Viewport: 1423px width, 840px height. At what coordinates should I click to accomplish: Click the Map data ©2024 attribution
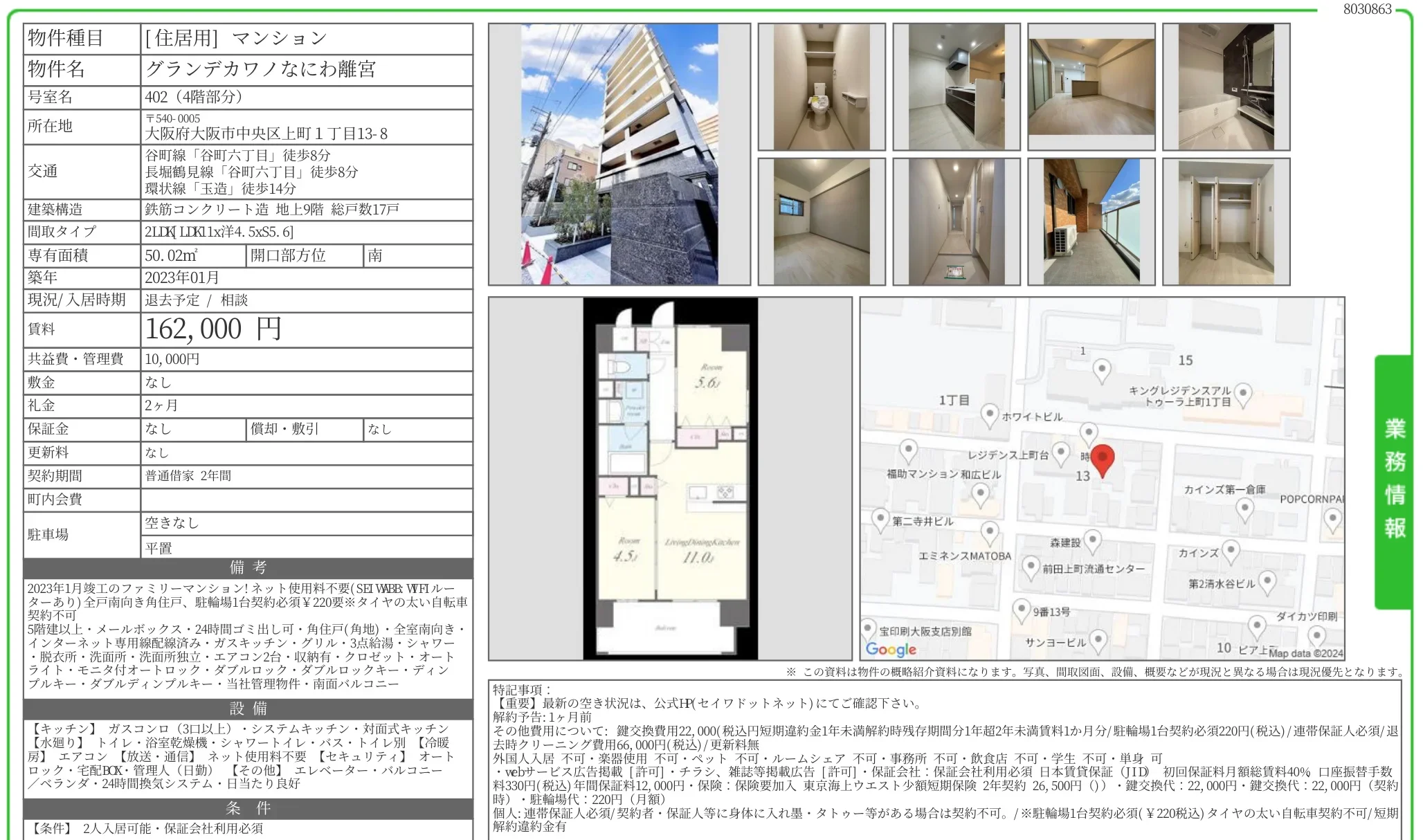pyautogui.click(x=1305, y=652)
